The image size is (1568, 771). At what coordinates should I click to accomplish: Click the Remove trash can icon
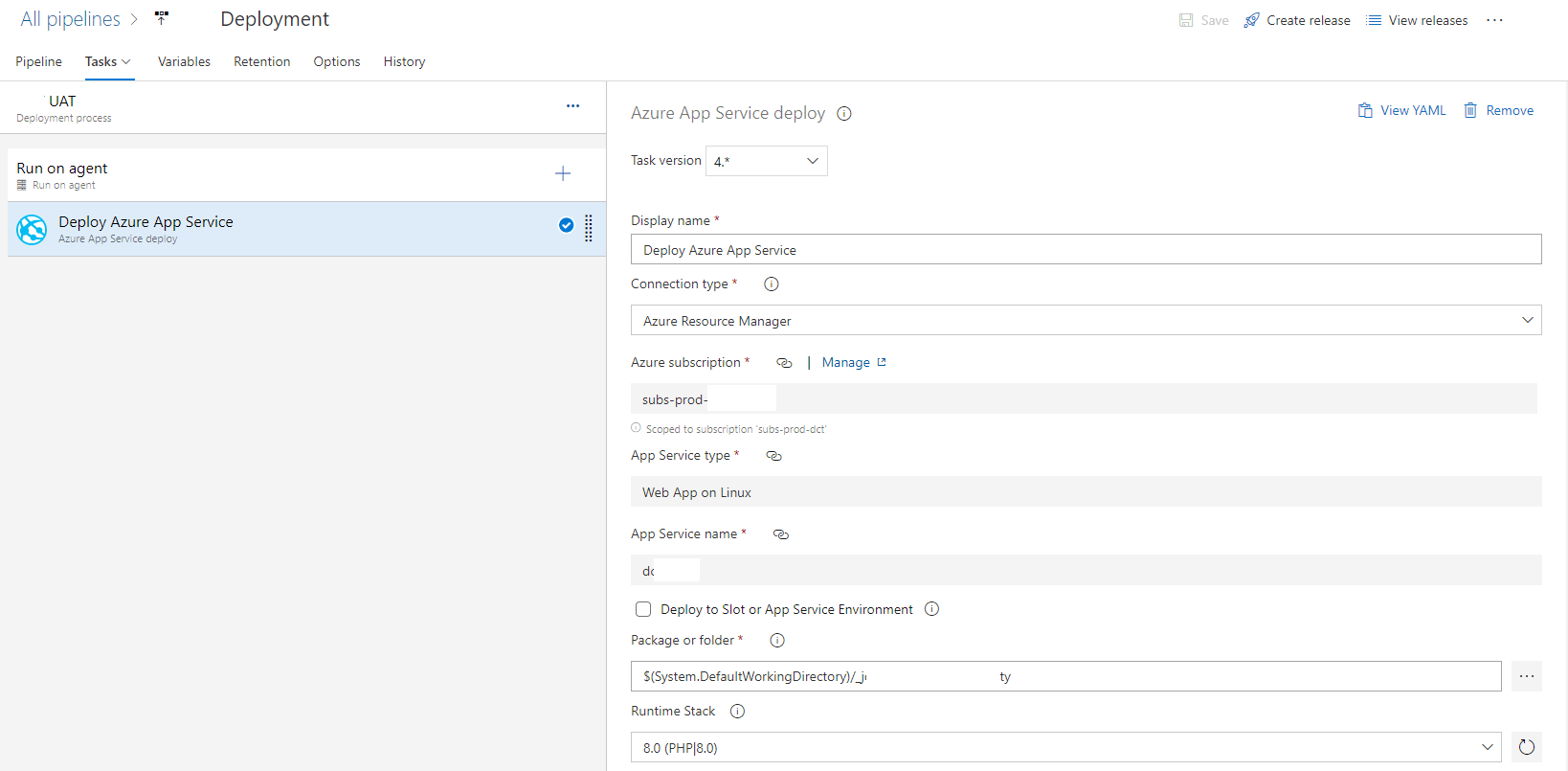point(1470,110)
